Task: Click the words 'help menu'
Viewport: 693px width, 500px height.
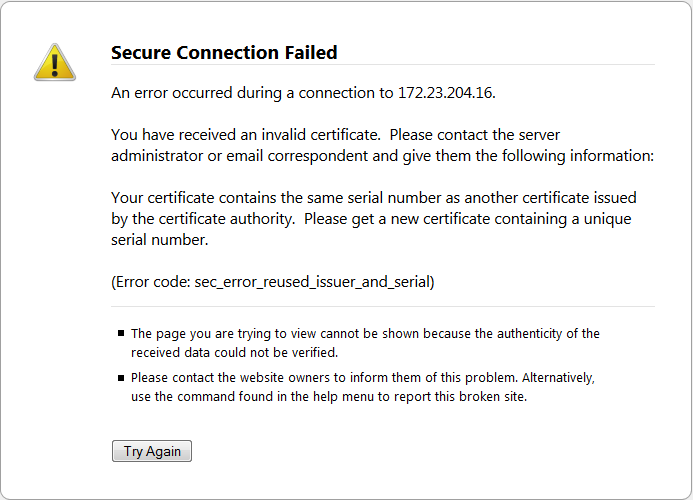Action: [307, 396]
